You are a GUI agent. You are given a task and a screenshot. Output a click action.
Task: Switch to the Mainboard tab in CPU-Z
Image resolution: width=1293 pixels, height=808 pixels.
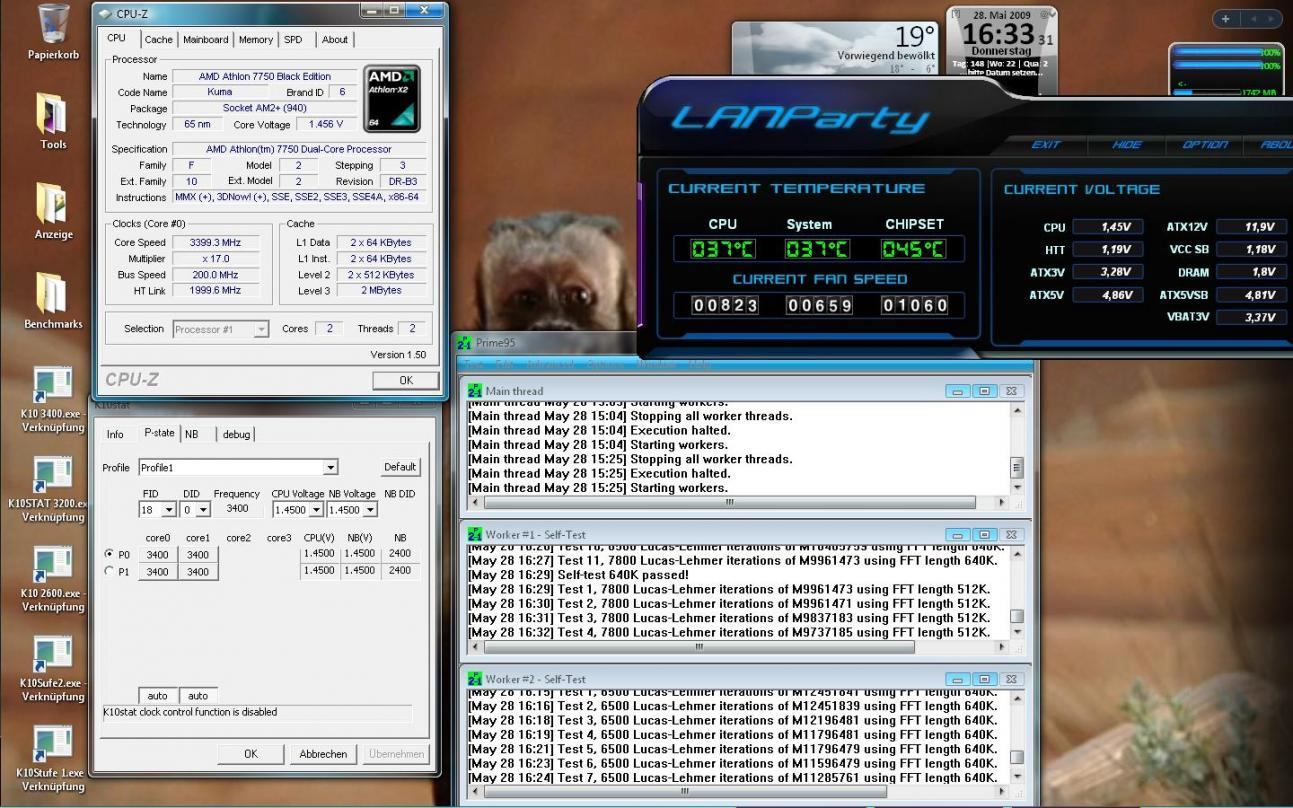205,40
